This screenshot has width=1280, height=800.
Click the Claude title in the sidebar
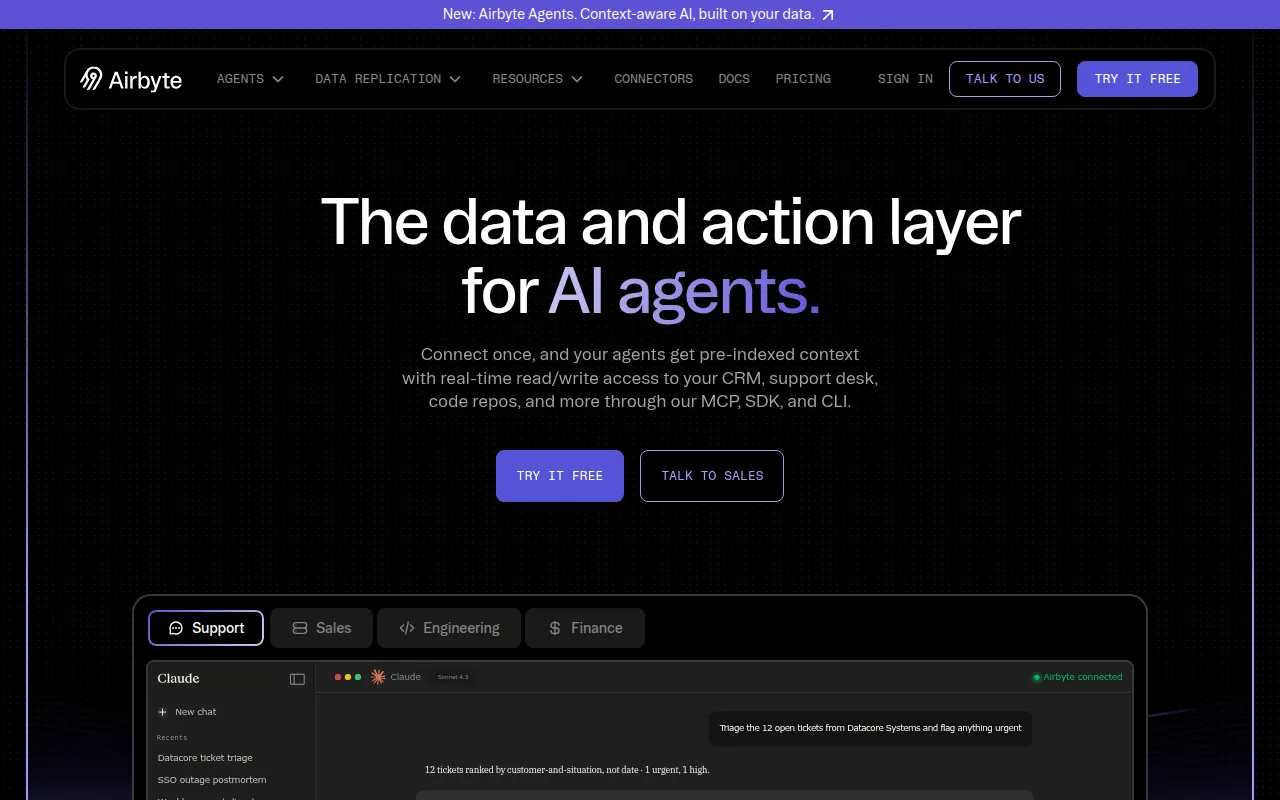coord(178,678)
